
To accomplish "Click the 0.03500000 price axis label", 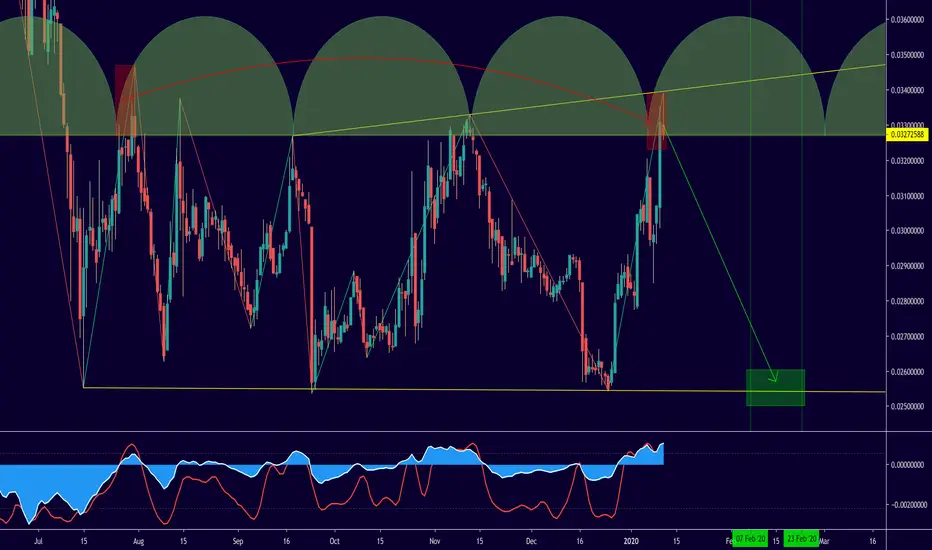I will [907, 55].
